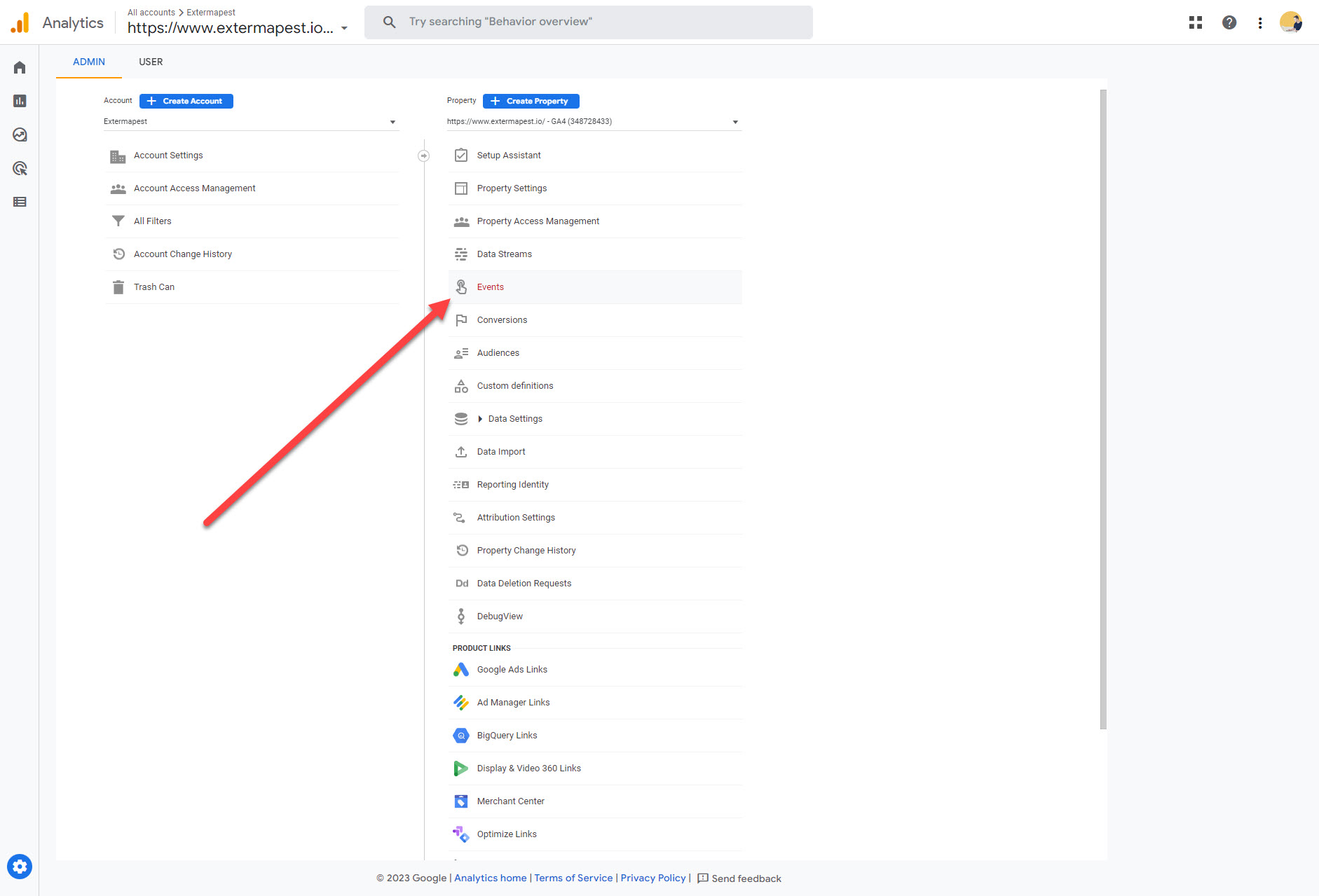Expand the Data Settings section
This screenshot has height=896, width=1319.
pyautogui.click(x=480, y=419)
